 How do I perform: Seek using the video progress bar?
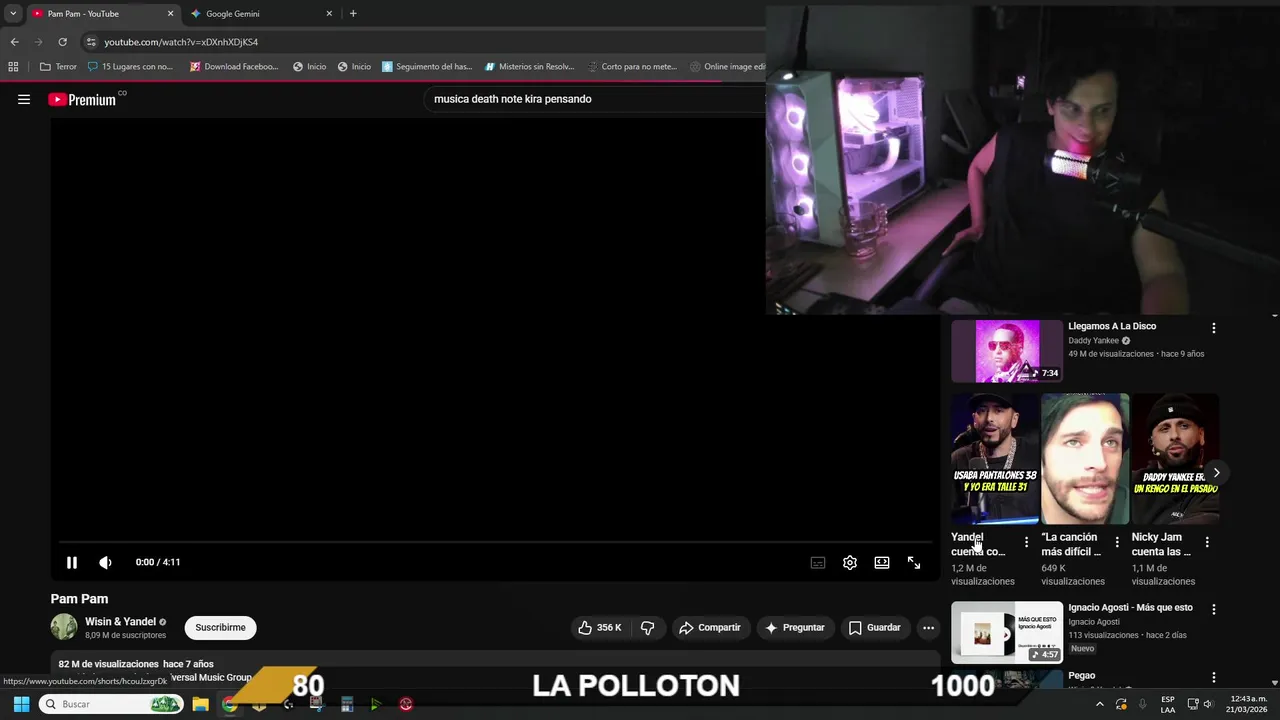494,542
